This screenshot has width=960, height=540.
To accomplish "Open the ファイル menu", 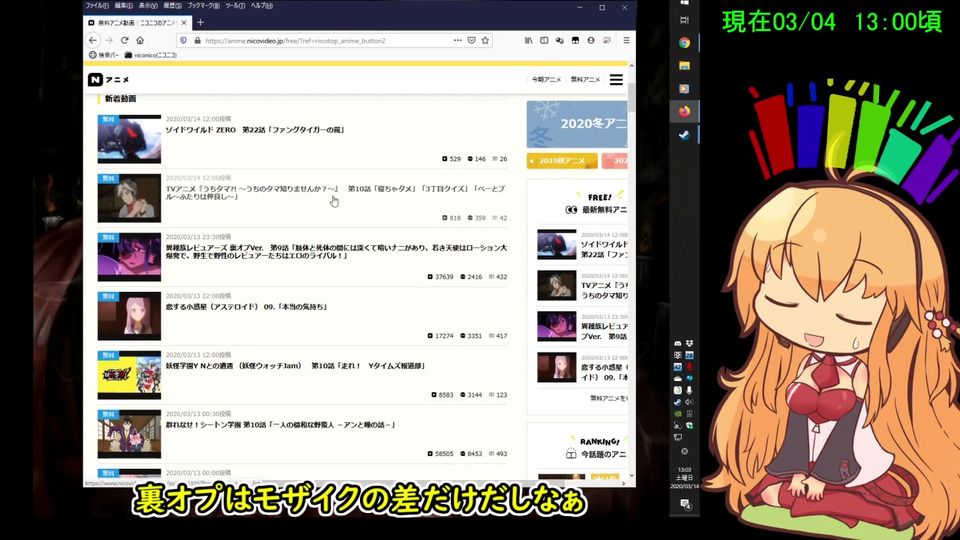I will [x=97, y=6].
